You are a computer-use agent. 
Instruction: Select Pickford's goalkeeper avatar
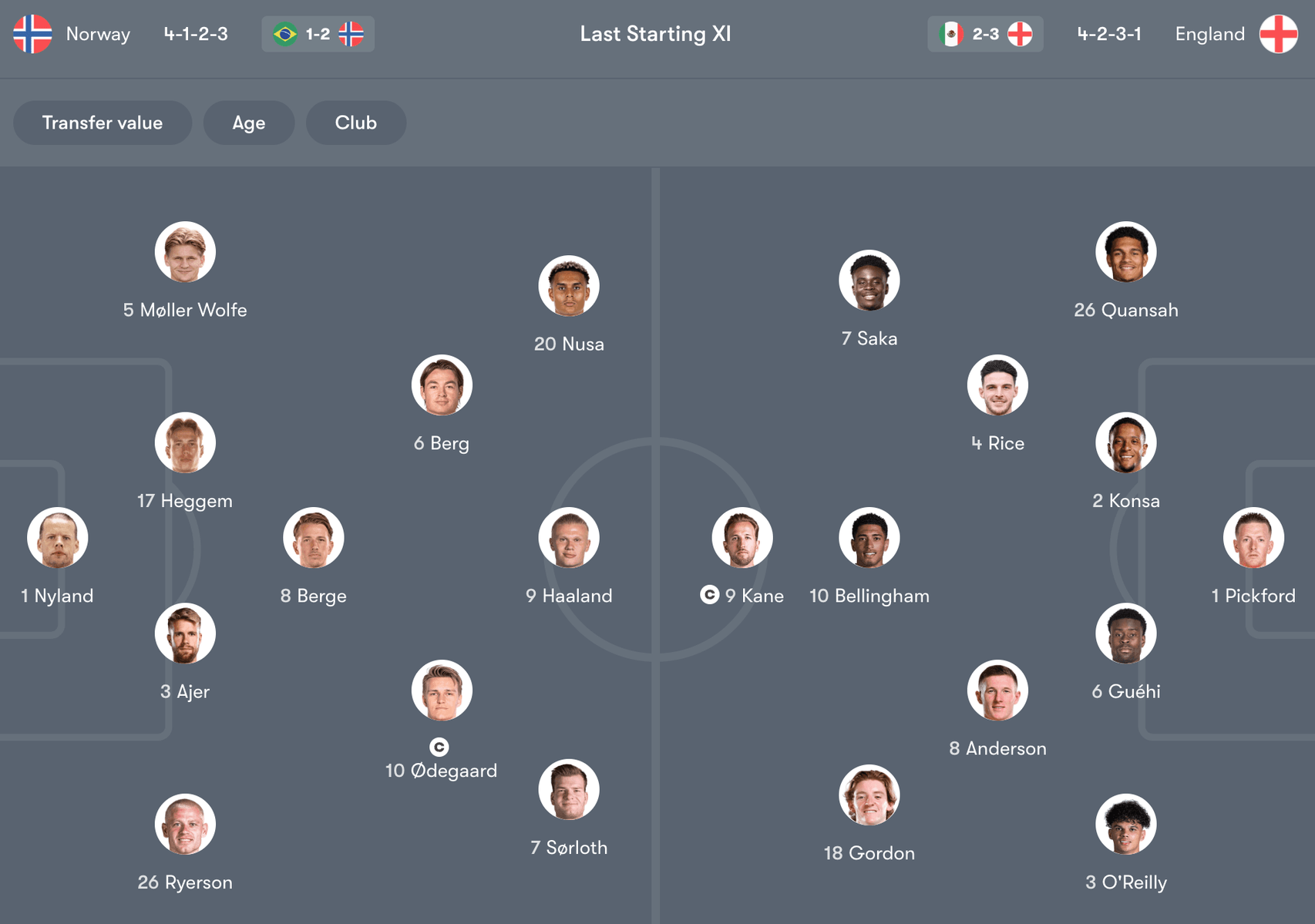[x=1253, y=538]
